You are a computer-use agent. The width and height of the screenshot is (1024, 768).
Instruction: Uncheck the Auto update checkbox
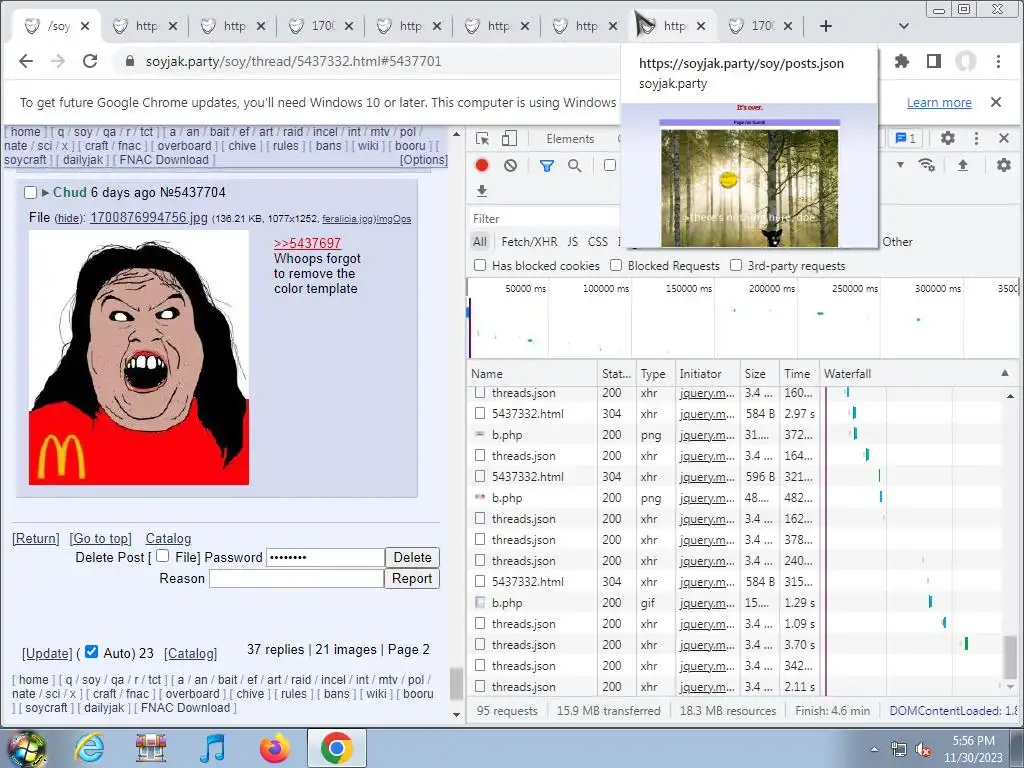pyautogui.click(x=91, y=652)
